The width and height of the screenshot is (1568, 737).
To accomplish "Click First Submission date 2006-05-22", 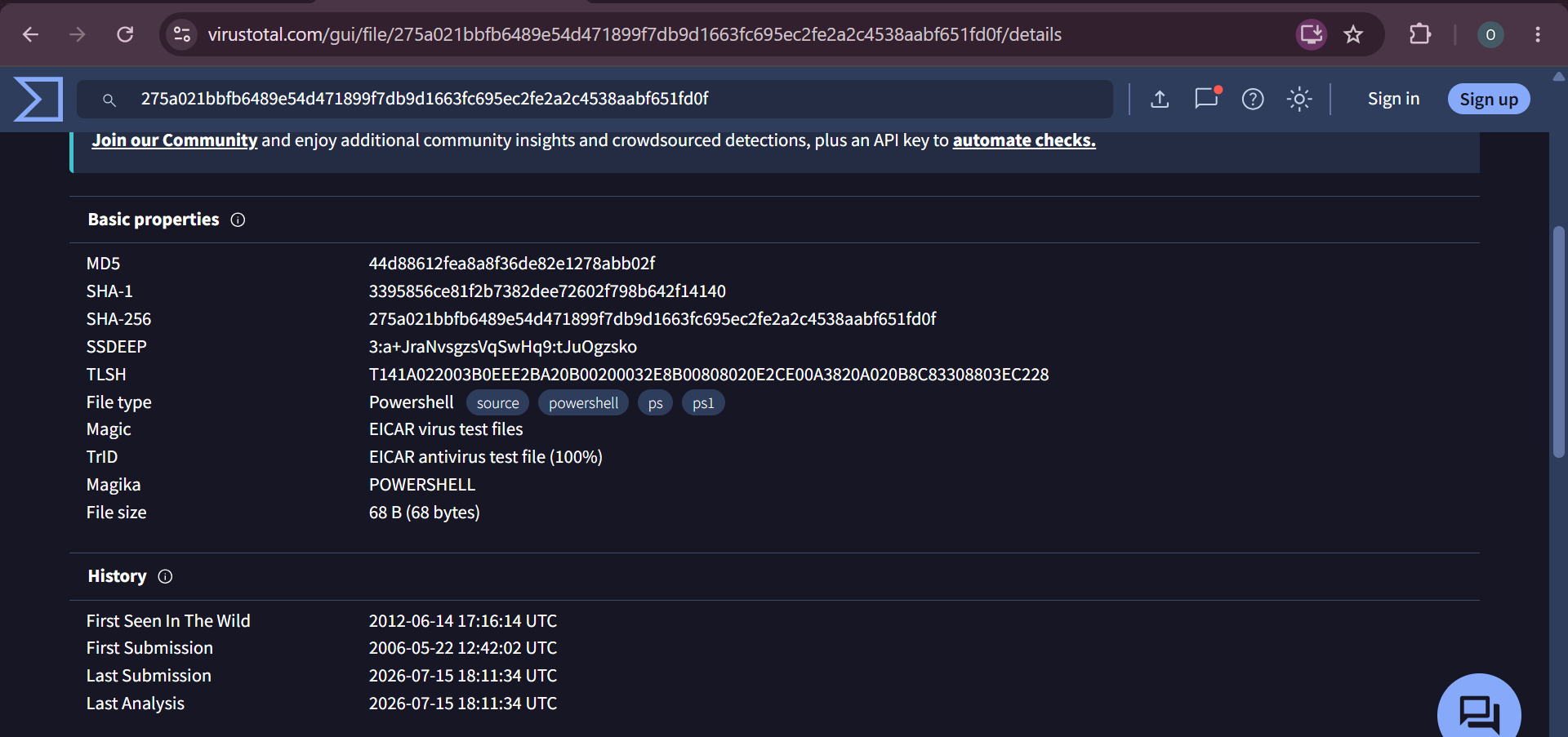I will (x=462, y=648).
